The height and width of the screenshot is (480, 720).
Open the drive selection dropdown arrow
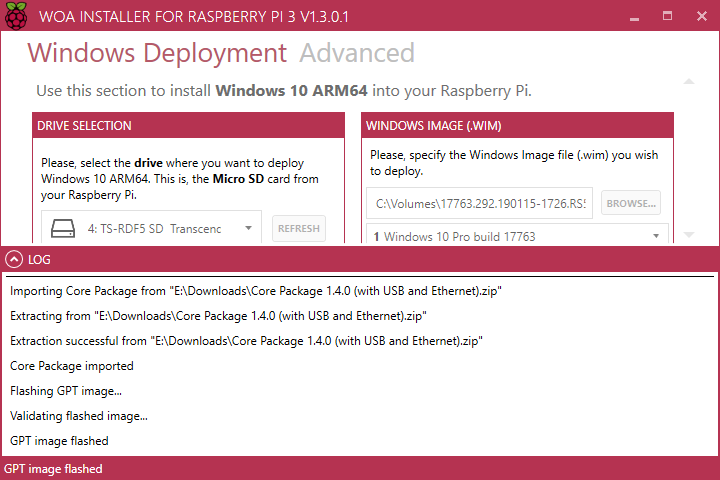point(248,228)
